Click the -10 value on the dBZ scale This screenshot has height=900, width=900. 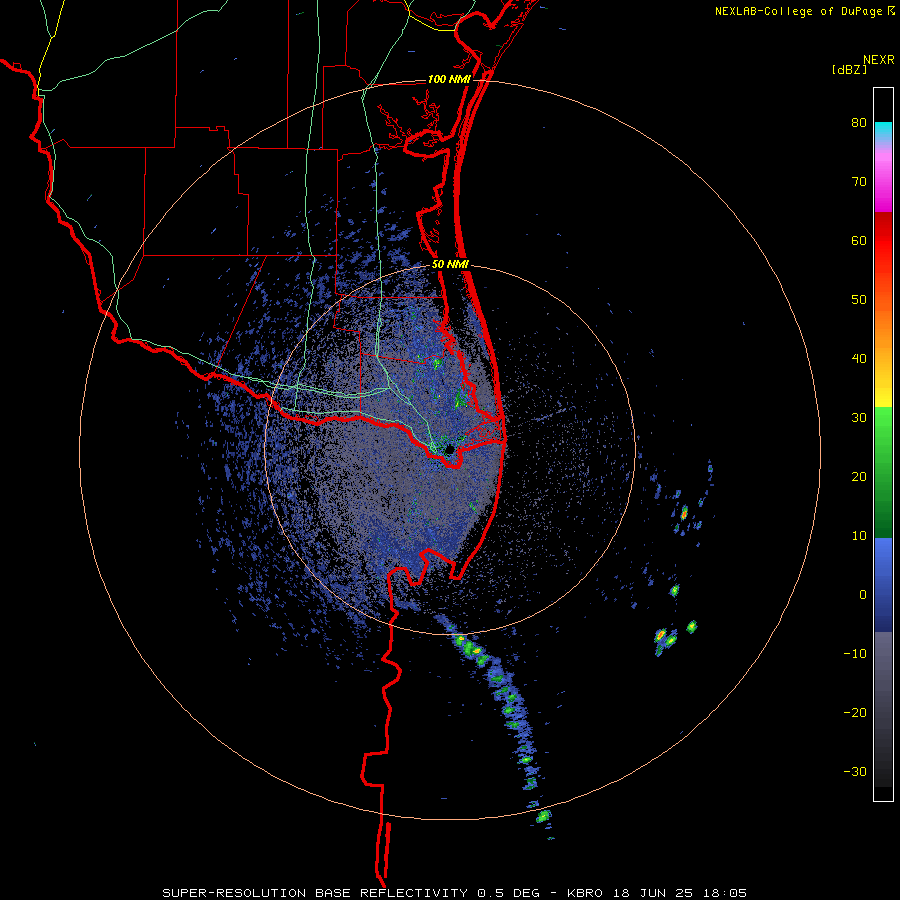[x=855, y=654]
